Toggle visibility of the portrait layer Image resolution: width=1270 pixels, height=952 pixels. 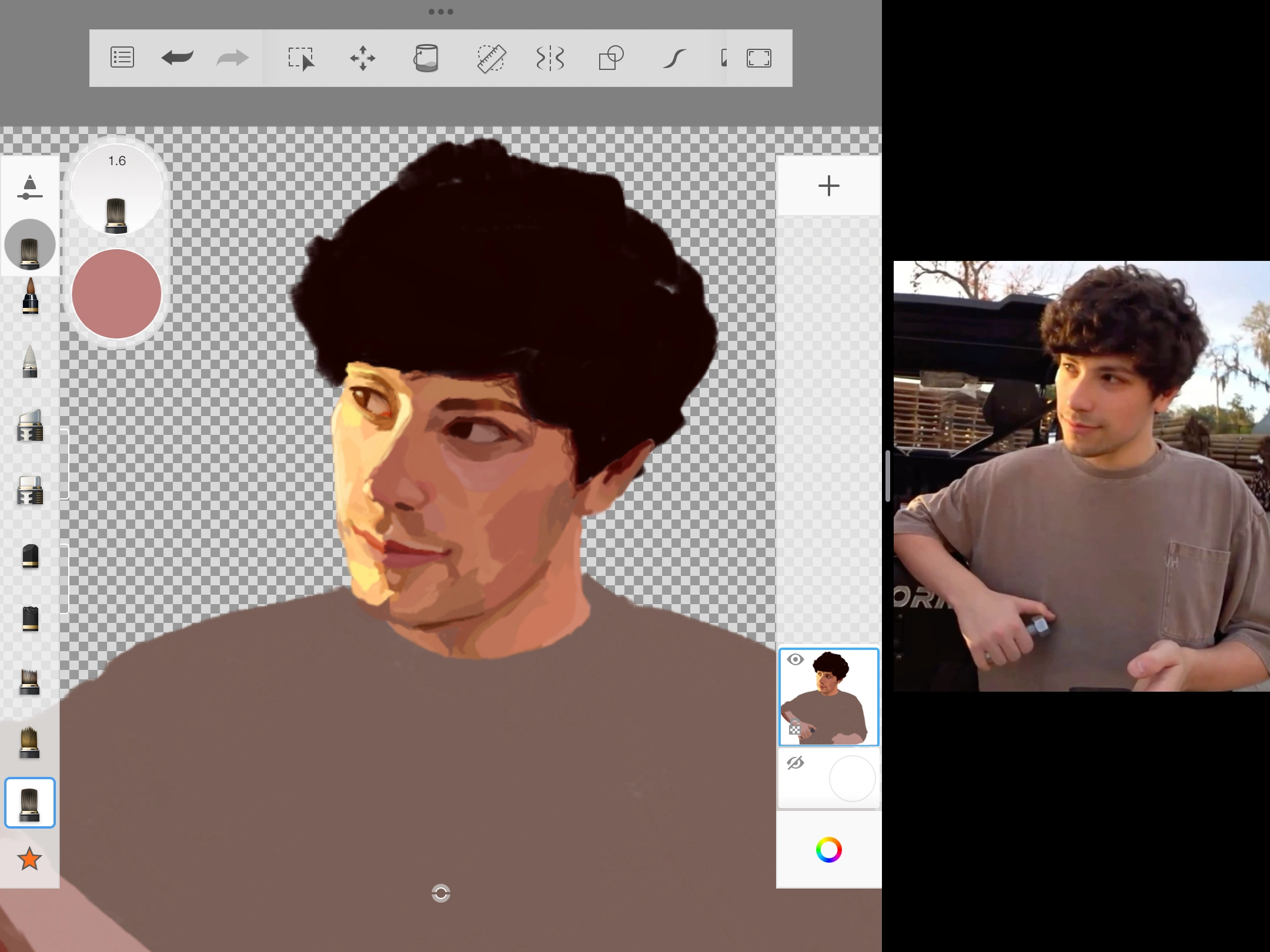click(796, 659)
